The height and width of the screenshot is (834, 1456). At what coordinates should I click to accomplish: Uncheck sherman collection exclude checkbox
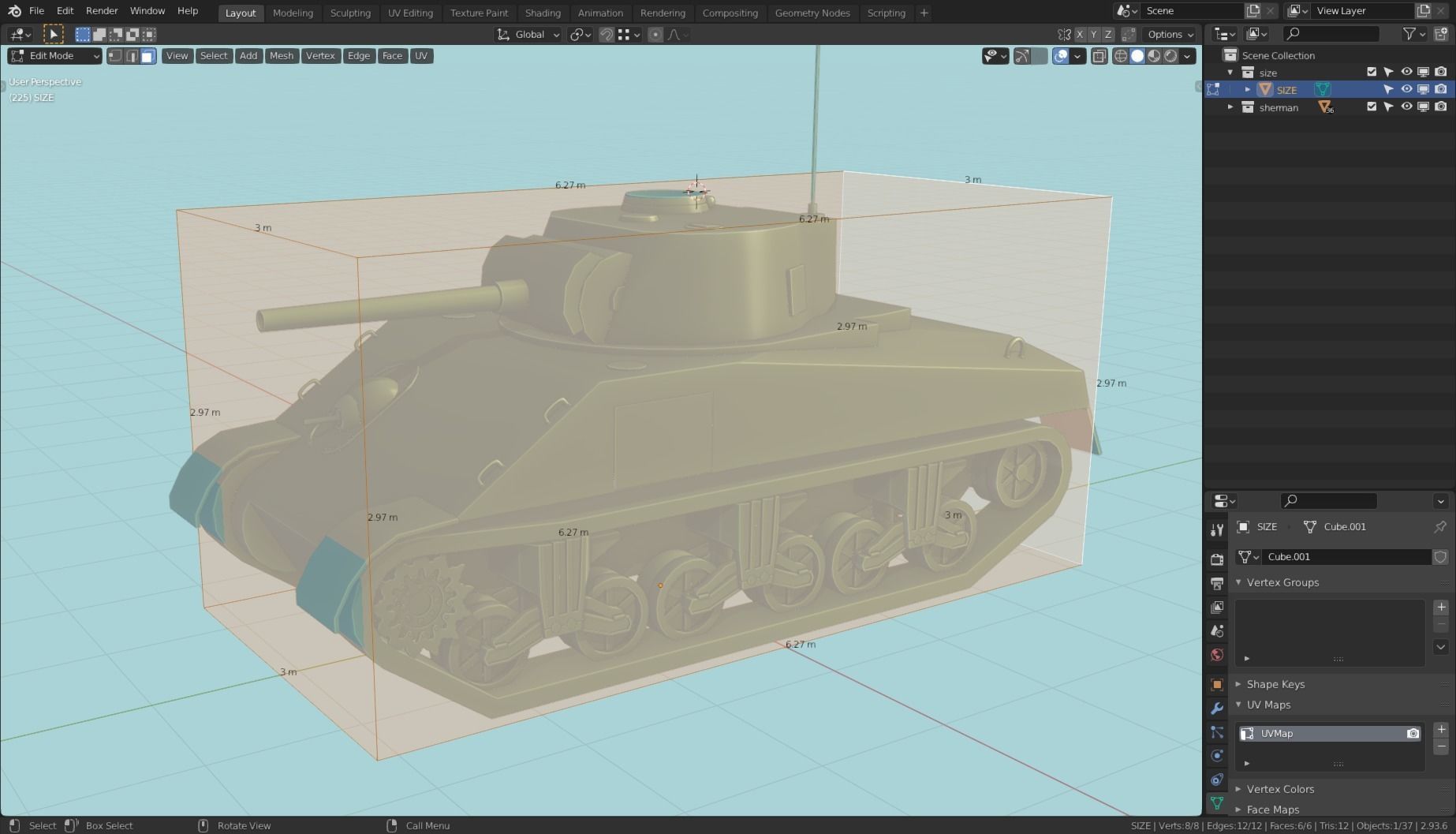pyautogui.click(x=1372, y=107)
